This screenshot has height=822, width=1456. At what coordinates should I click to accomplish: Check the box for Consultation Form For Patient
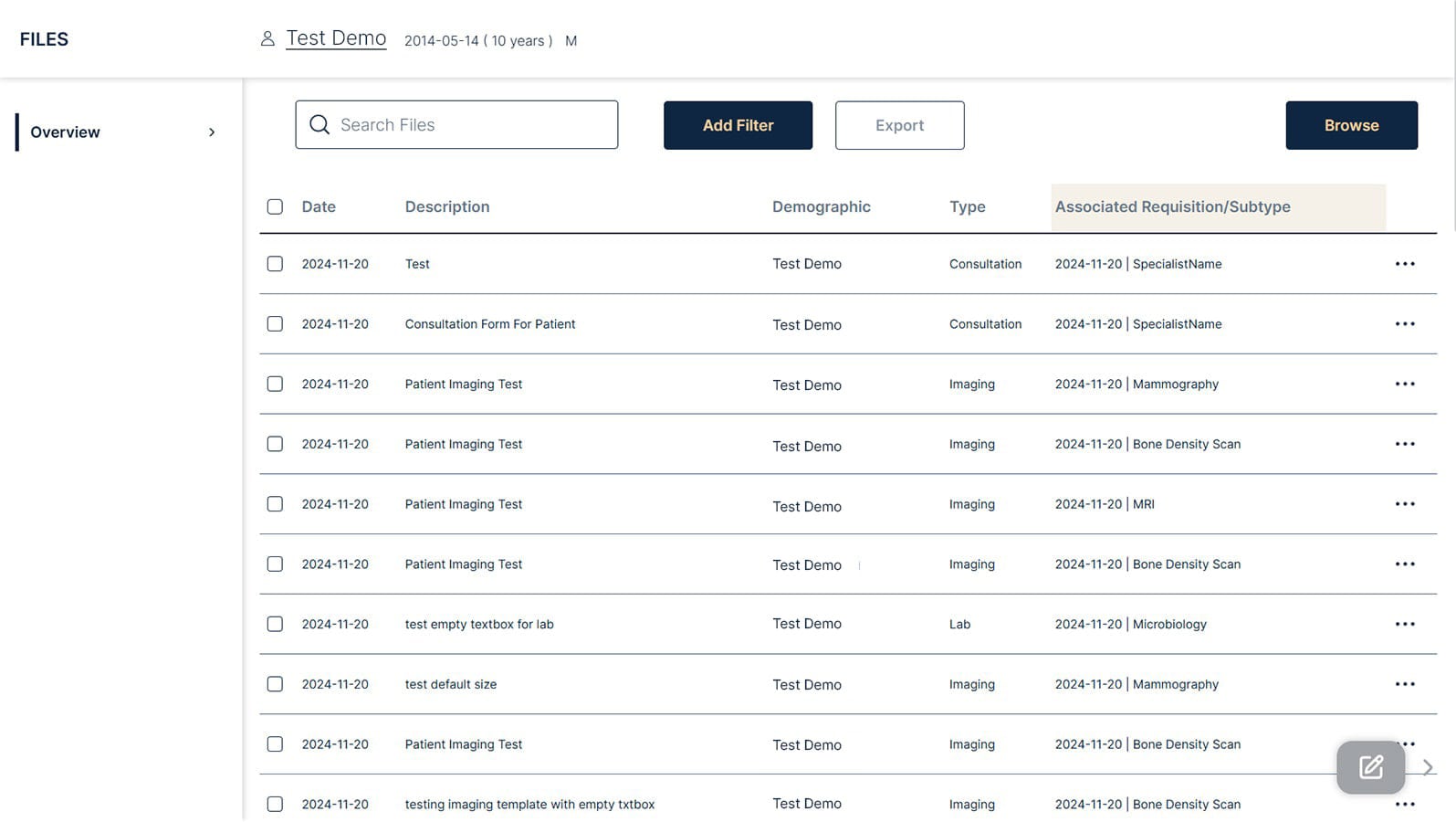(275, 324)
